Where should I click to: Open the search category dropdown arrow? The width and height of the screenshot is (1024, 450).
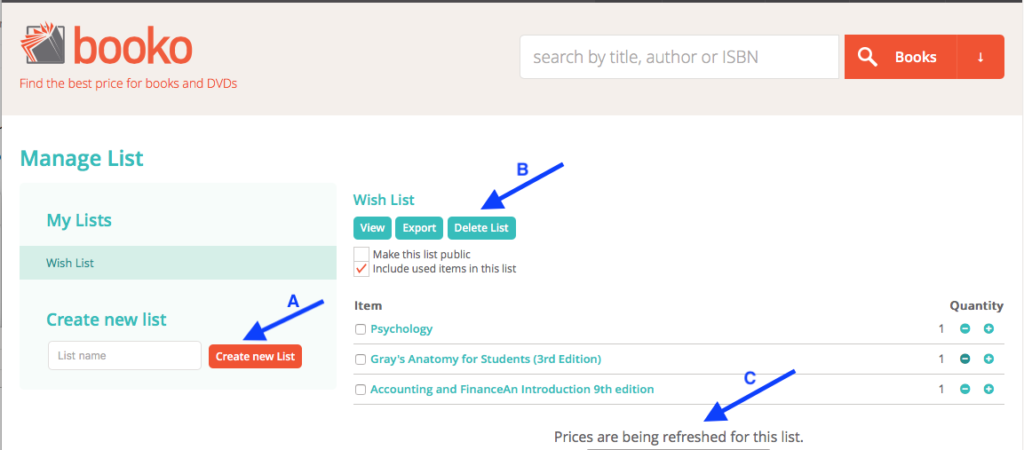click(x=980, y=57)
